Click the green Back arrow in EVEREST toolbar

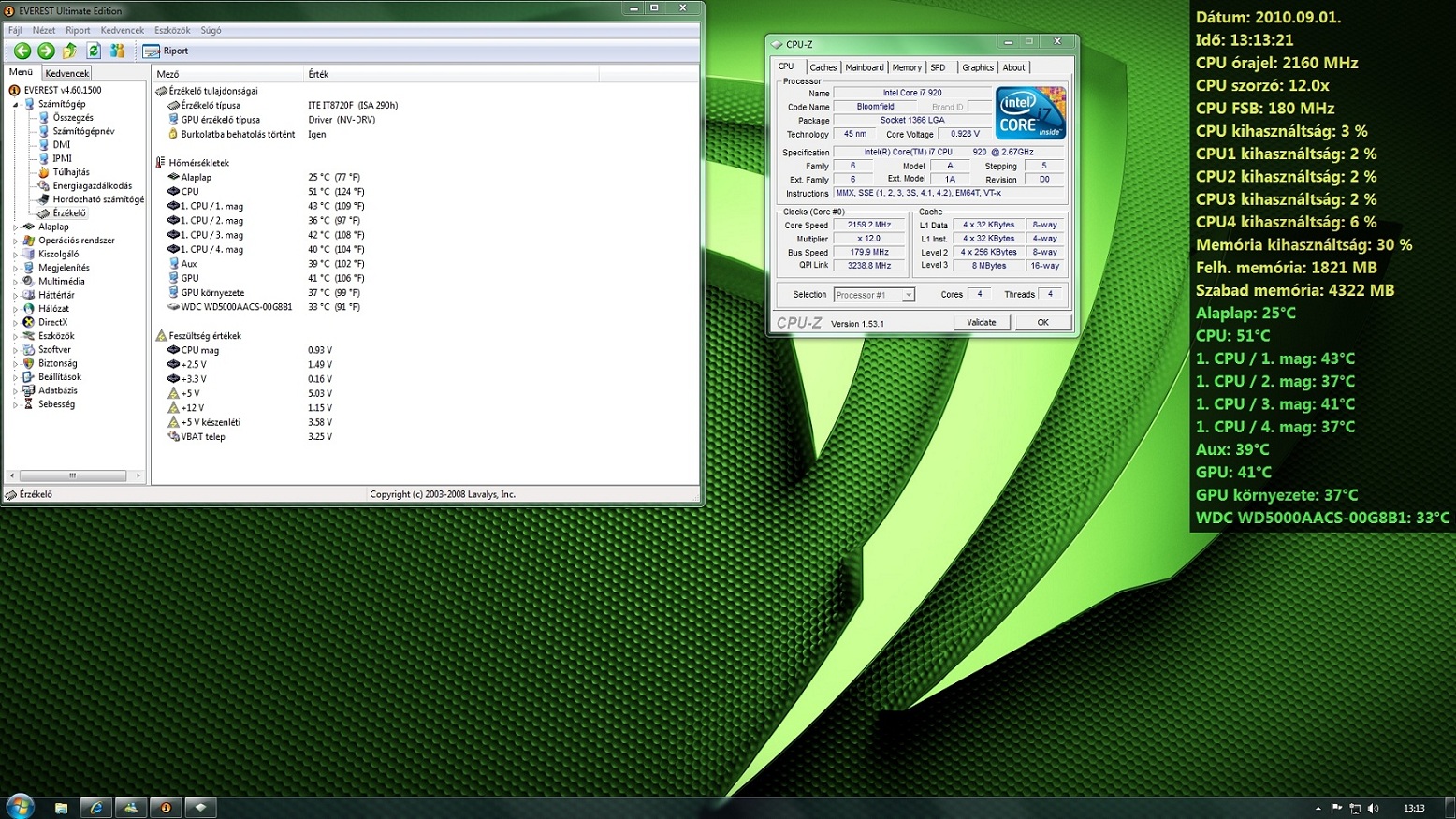[x=22, y=51]
